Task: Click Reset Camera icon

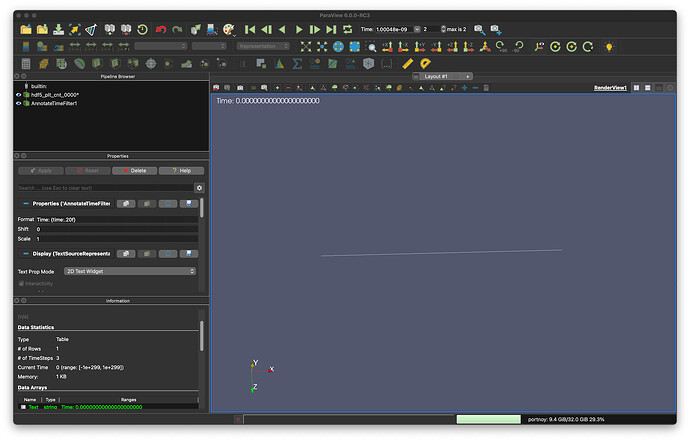Action: [305, 46]
